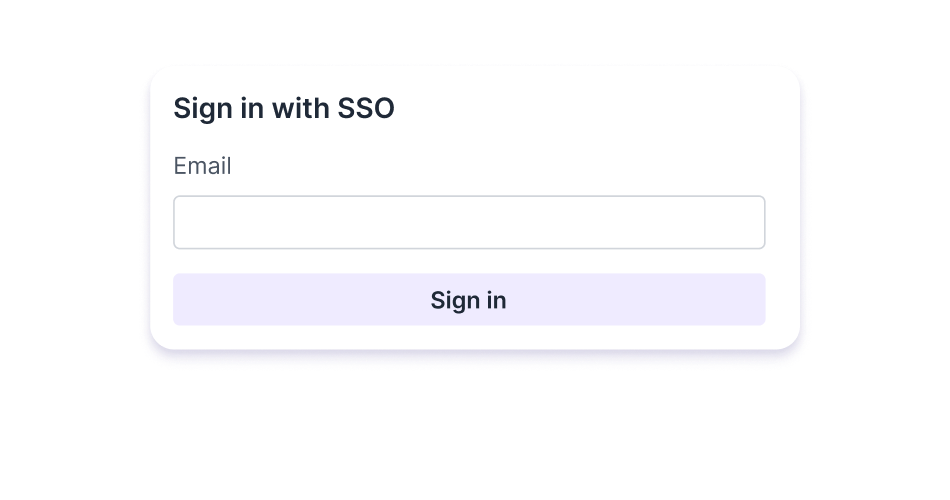This screenshot has height=500, width=950.
Task: Hit Sign in below the email box
Action: tap(469, 300)
